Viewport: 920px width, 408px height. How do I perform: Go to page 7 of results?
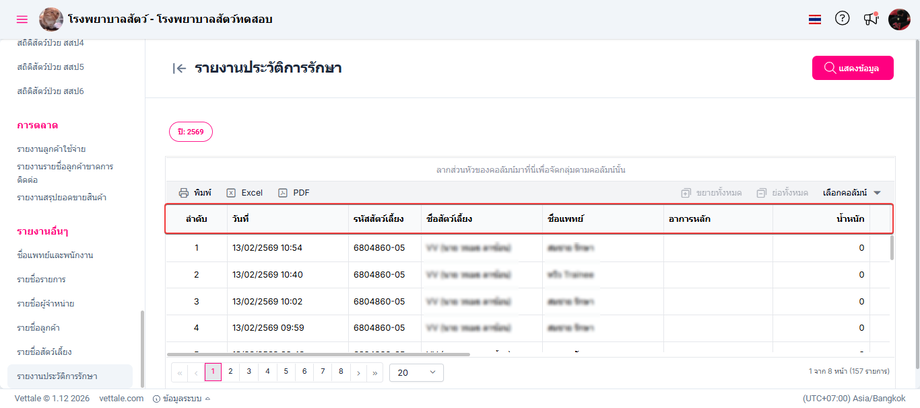click(323, 372)
